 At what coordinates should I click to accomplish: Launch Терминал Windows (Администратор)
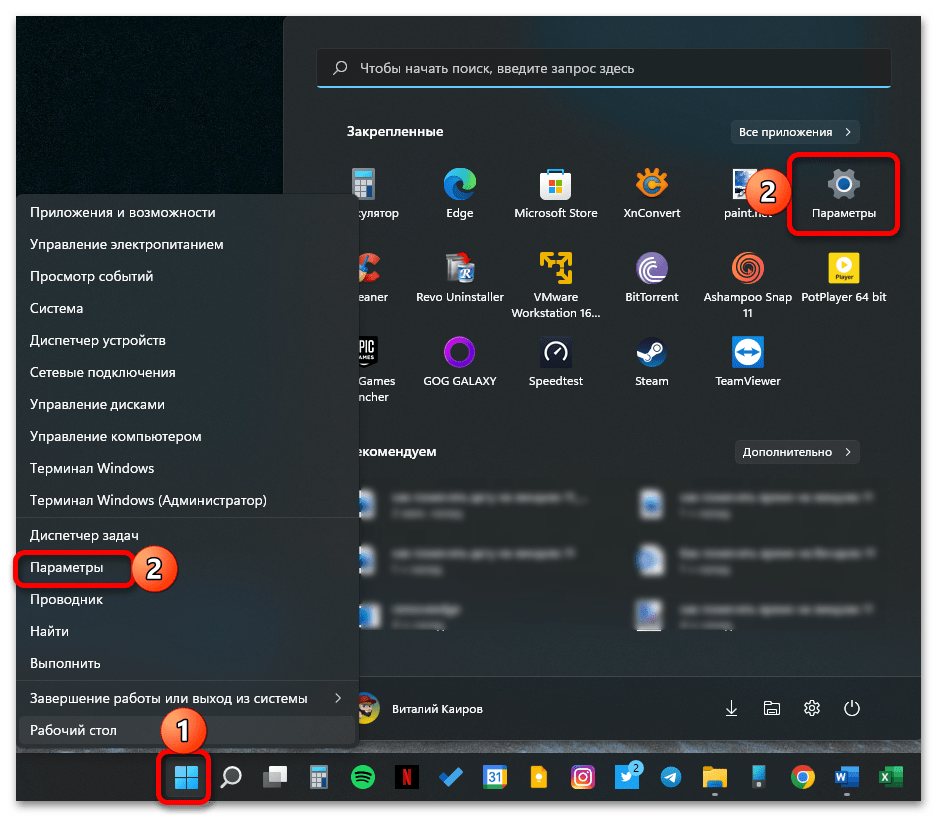point(187,500)
